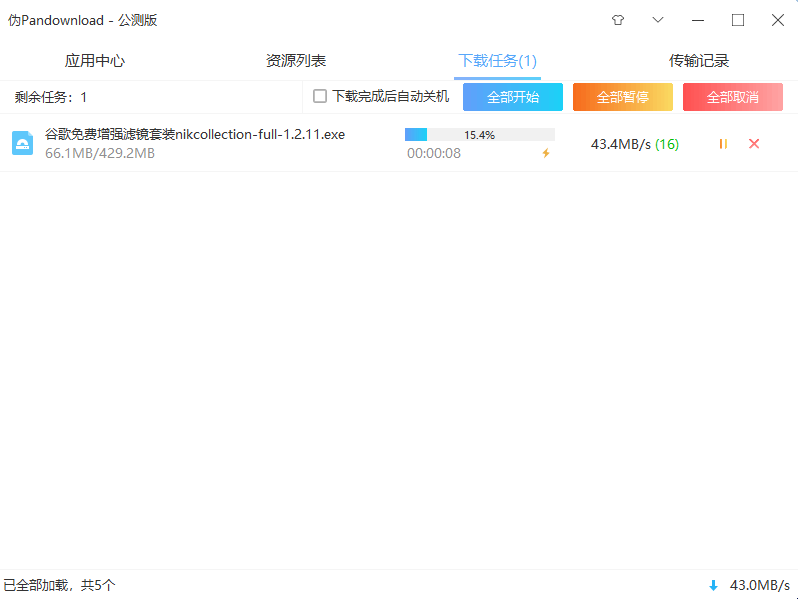
Task: Click the exe file type icon
Action: tap(22, 143)
